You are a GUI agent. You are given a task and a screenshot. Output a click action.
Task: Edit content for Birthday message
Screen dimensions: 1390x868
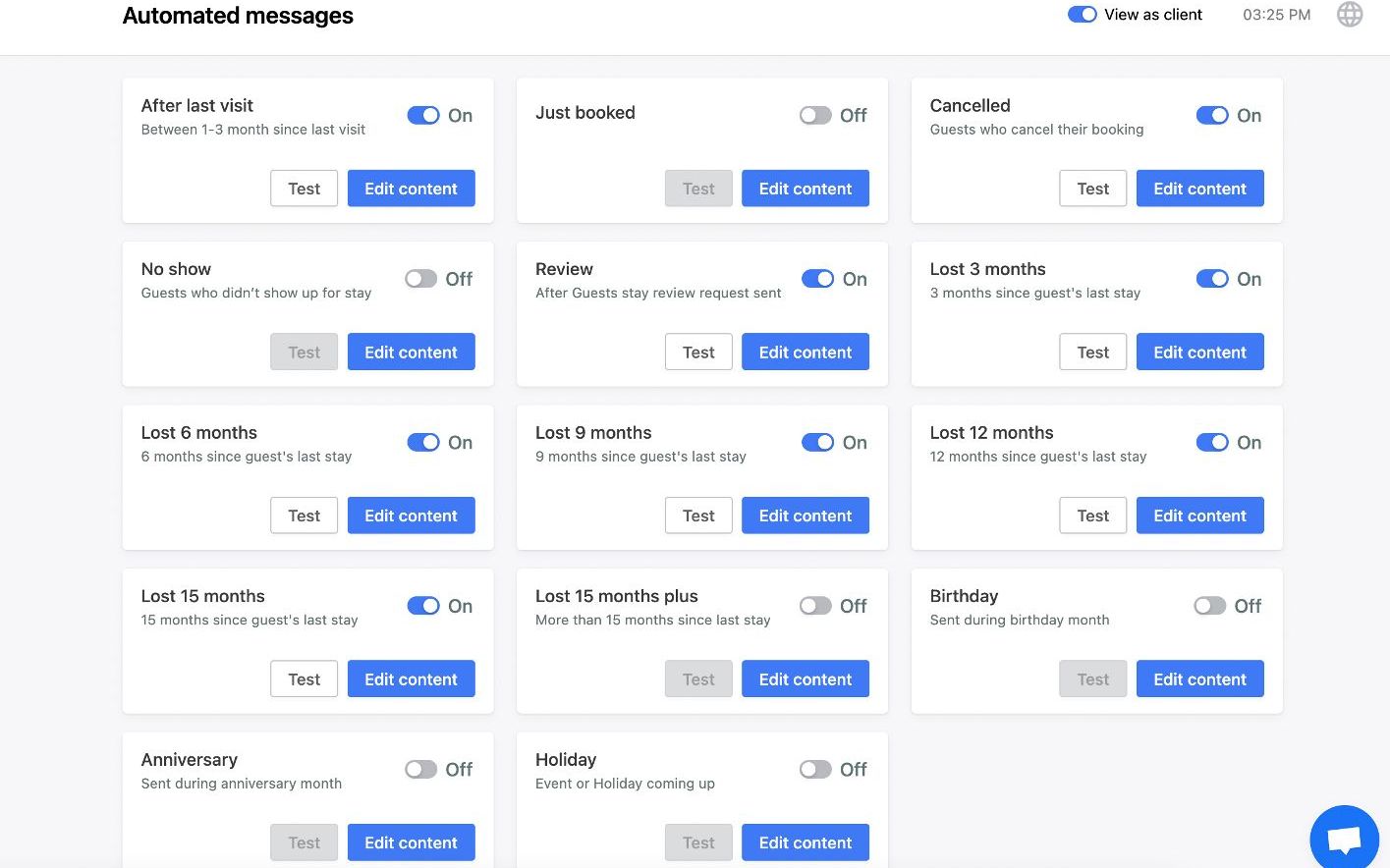click(x=1199, y=679)
